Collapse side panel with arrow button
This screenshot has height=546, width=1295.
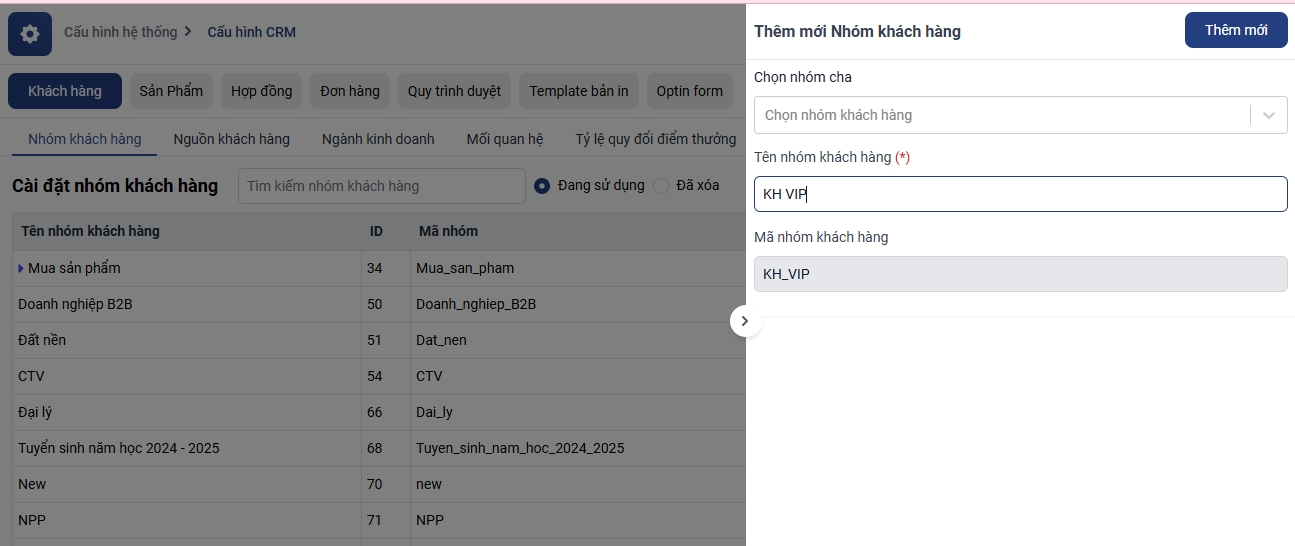746,321
